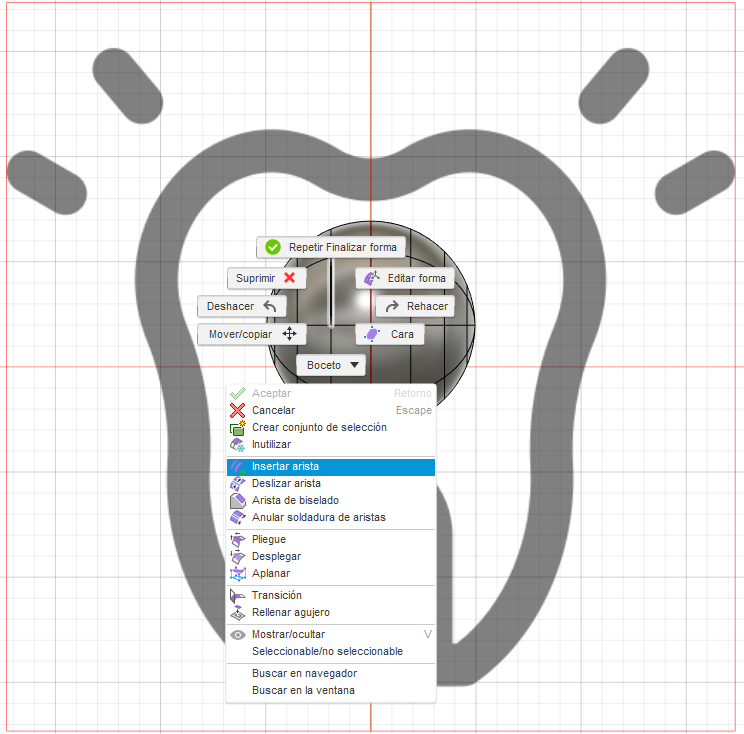Select Aplanar from the menu

[331, 574]
